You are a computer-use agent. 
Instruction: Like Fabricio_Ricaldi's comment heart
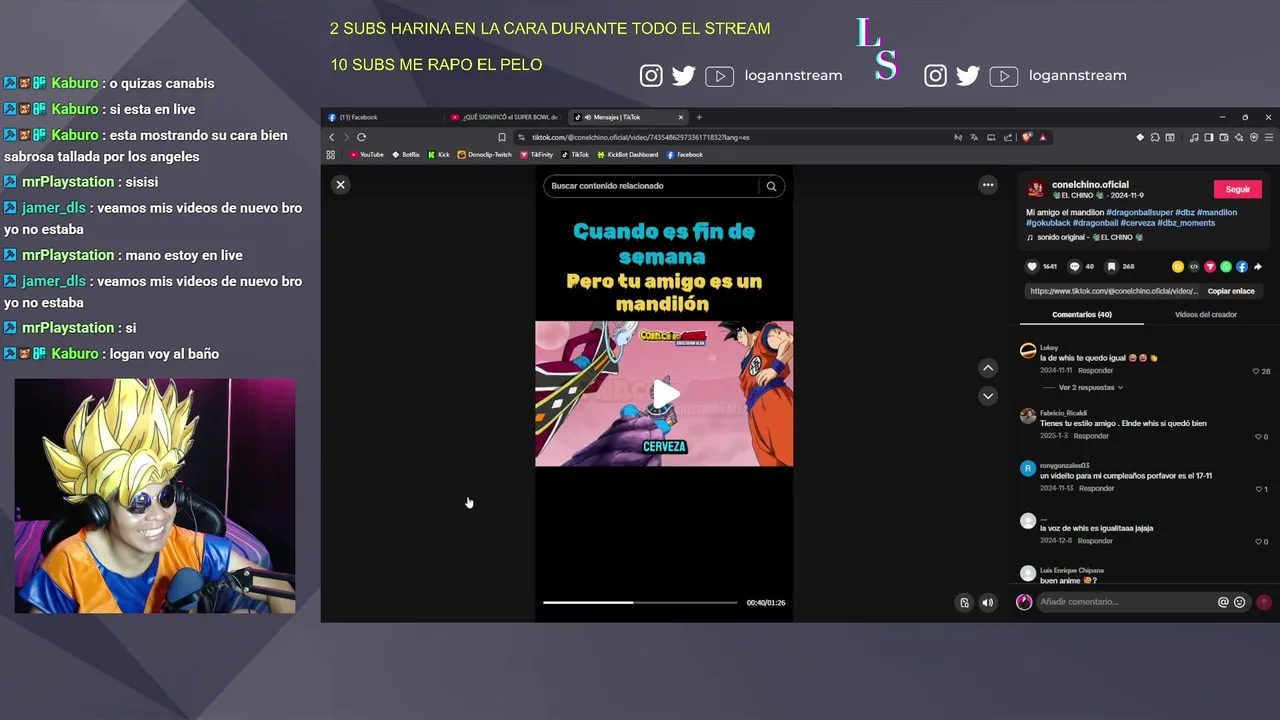(1258, 437)
